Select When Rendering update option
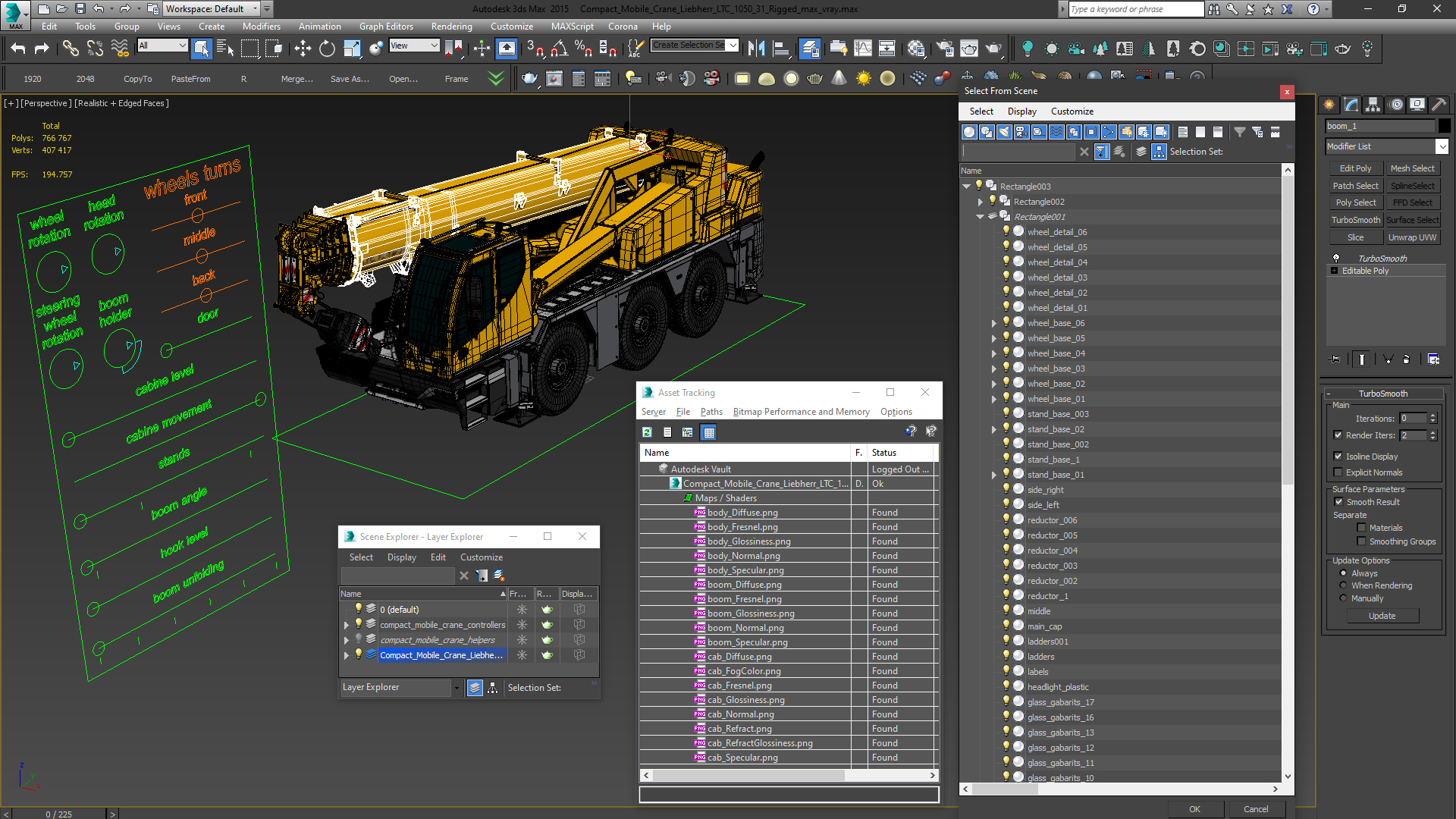The width and height of the screenshot is (1456, 819). coord(1344,585)
